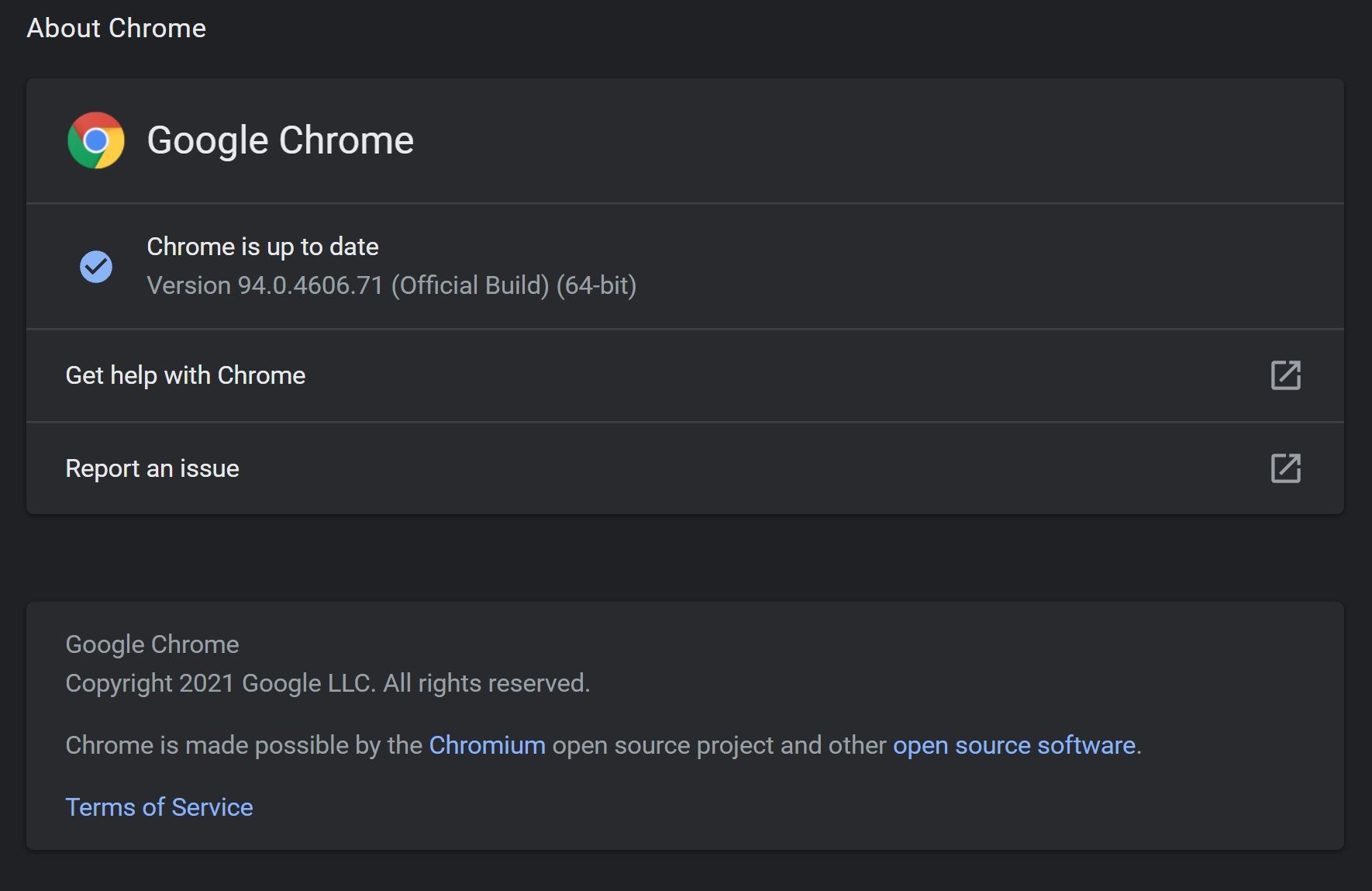Image resolution: width=1372 pixels, height=891 pixels.
Task: Click the Chrome is up to date status
Action: 263,247
